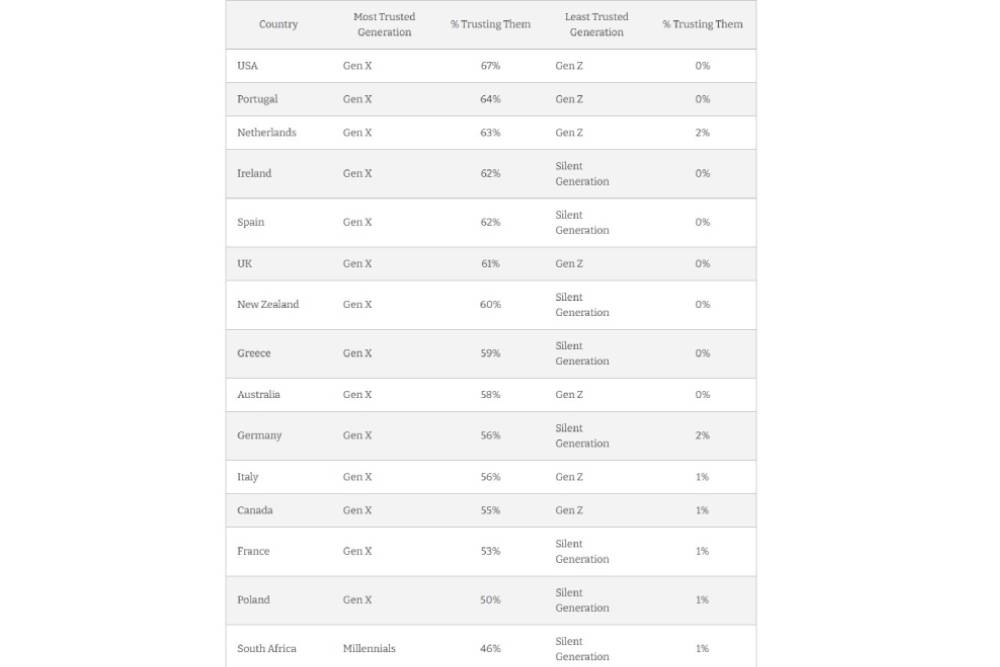Select the Netherlands cell
The image size is (1000, 667).
(267, 133)
